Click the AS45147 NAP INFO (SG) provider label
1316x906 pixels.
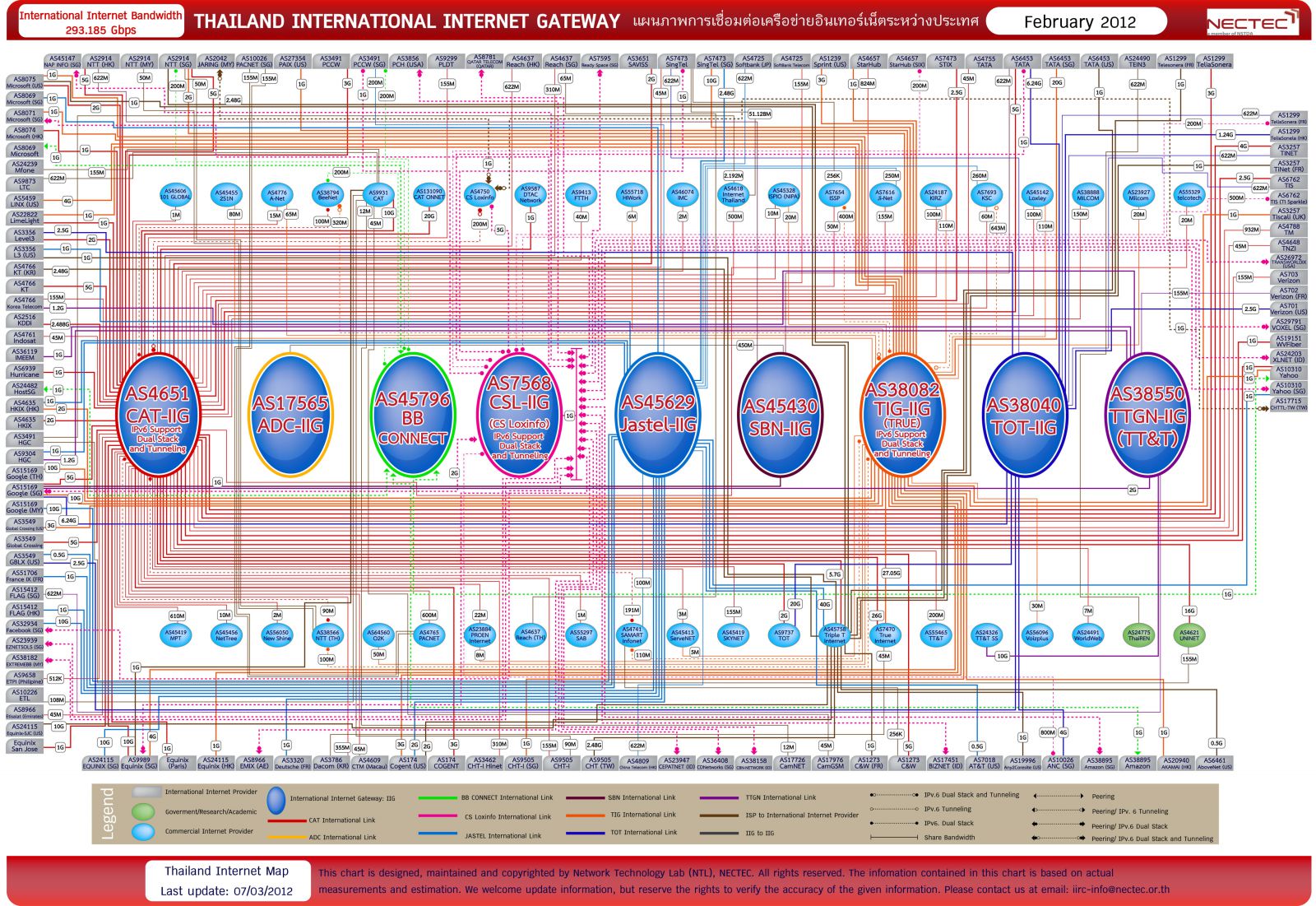[62, 62]
